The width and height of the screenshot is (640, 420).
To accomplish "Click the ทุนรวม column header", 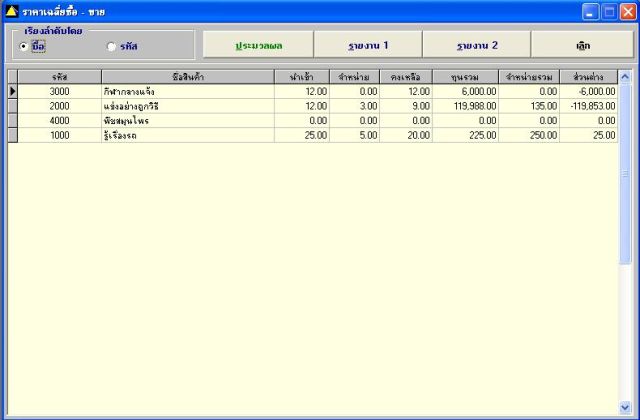I will pos(465,77).
